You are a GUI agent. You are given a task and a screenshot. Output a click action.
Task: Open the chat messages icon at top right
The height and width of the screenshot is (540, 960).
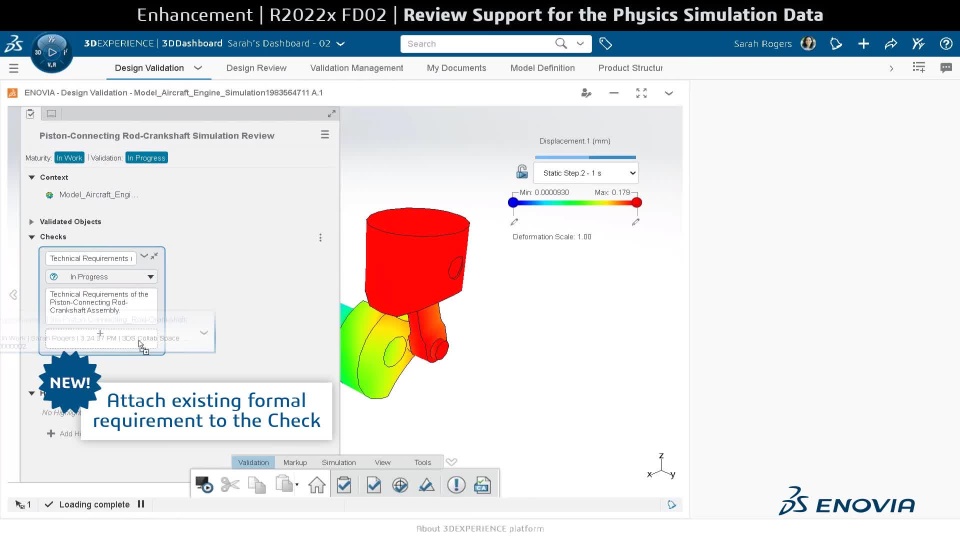946,67
